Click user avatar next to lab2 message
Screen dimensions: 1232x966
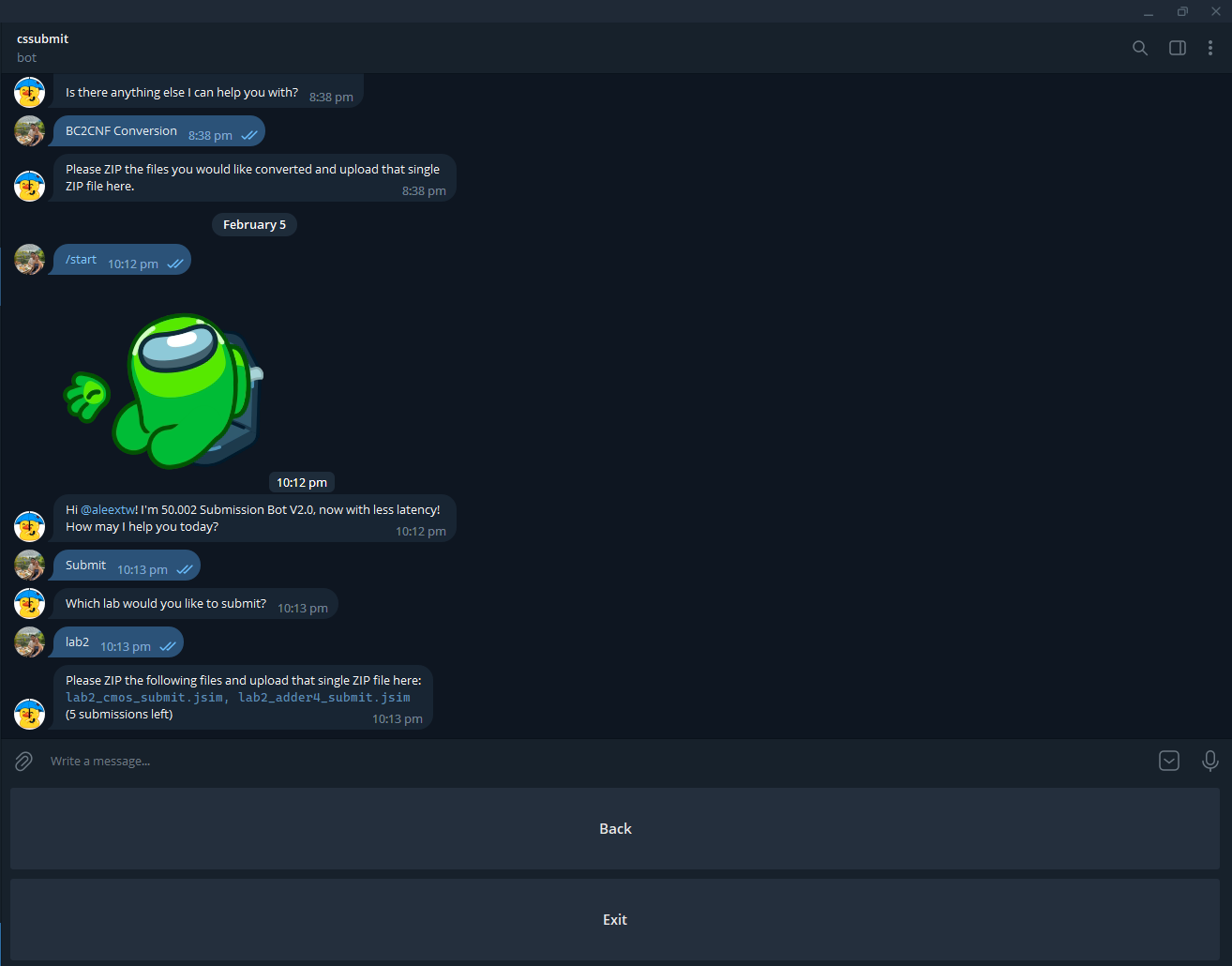pos(30,642)
